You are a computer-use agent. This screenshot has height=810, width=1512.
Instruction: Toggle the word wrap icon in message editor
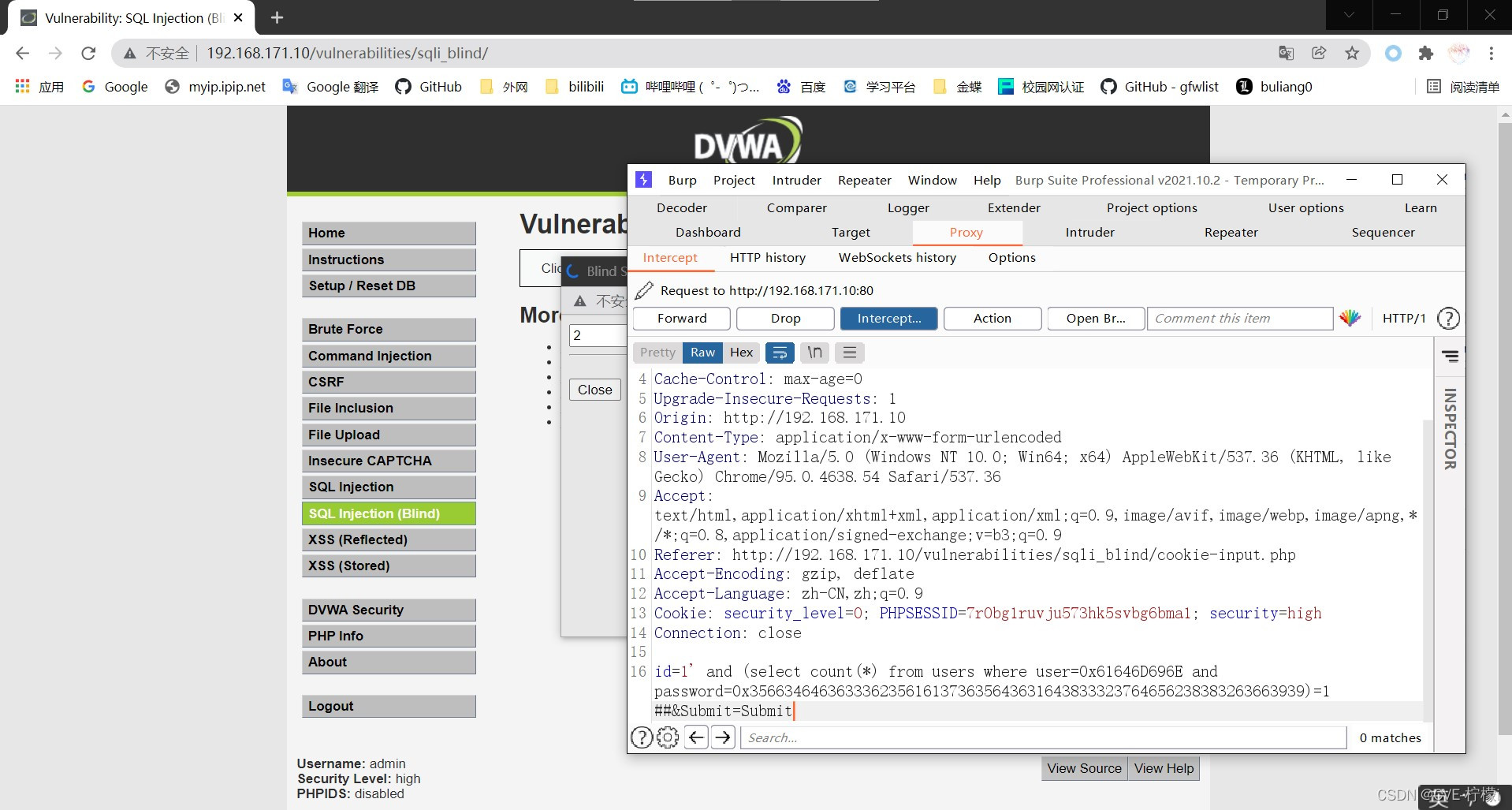[x=780, y=353]
